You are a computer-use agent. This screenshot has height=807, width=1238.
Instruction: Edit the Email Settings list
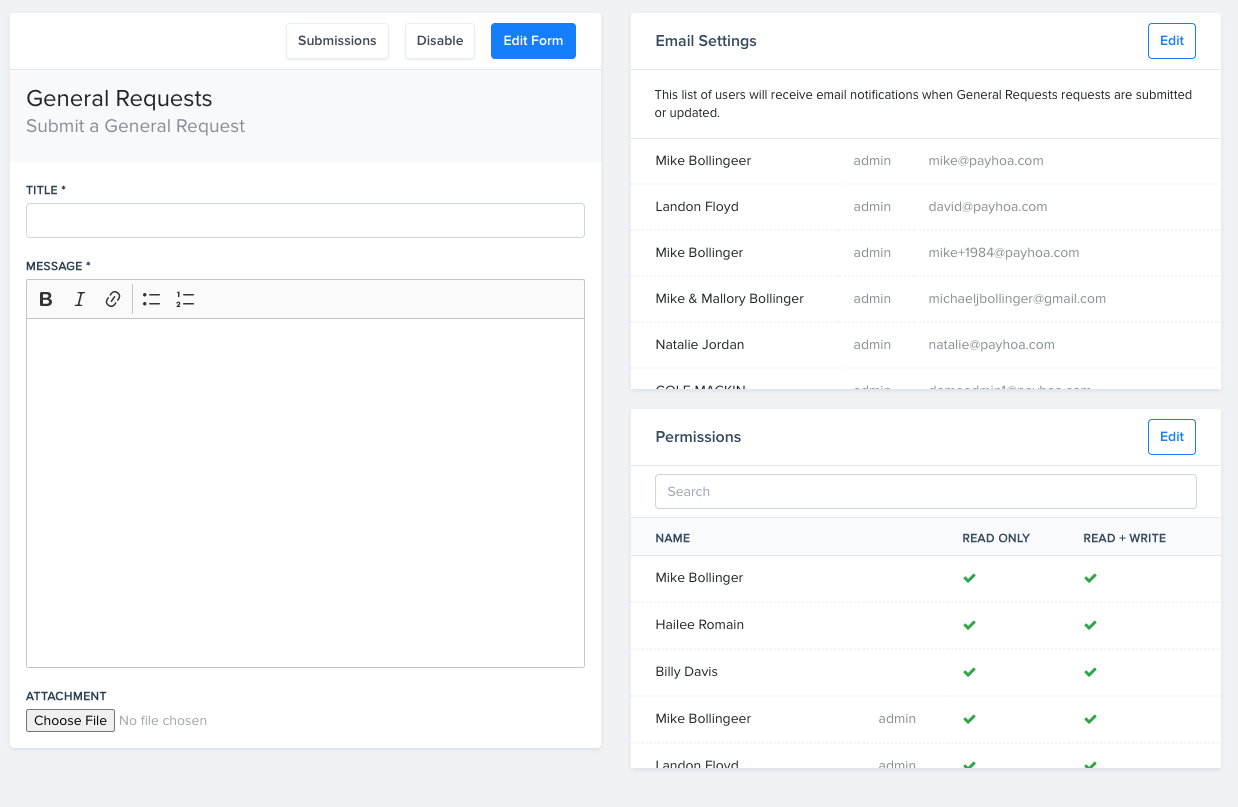click(x=1172, y=41)
